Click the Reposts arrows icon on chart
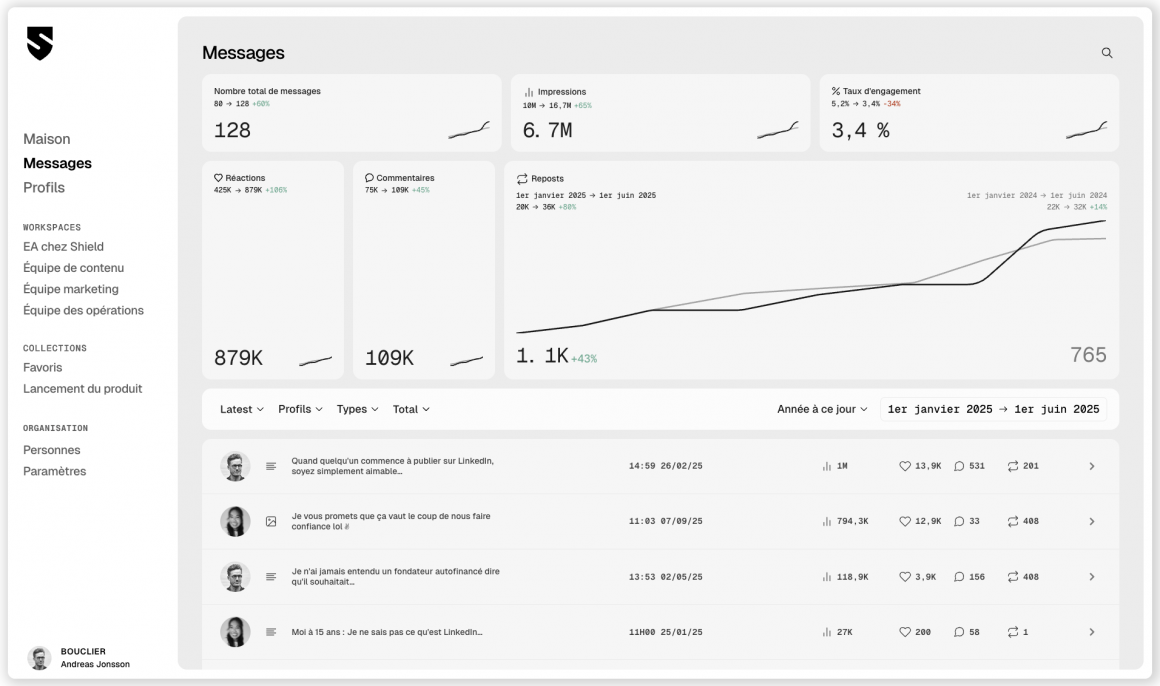 521,179
